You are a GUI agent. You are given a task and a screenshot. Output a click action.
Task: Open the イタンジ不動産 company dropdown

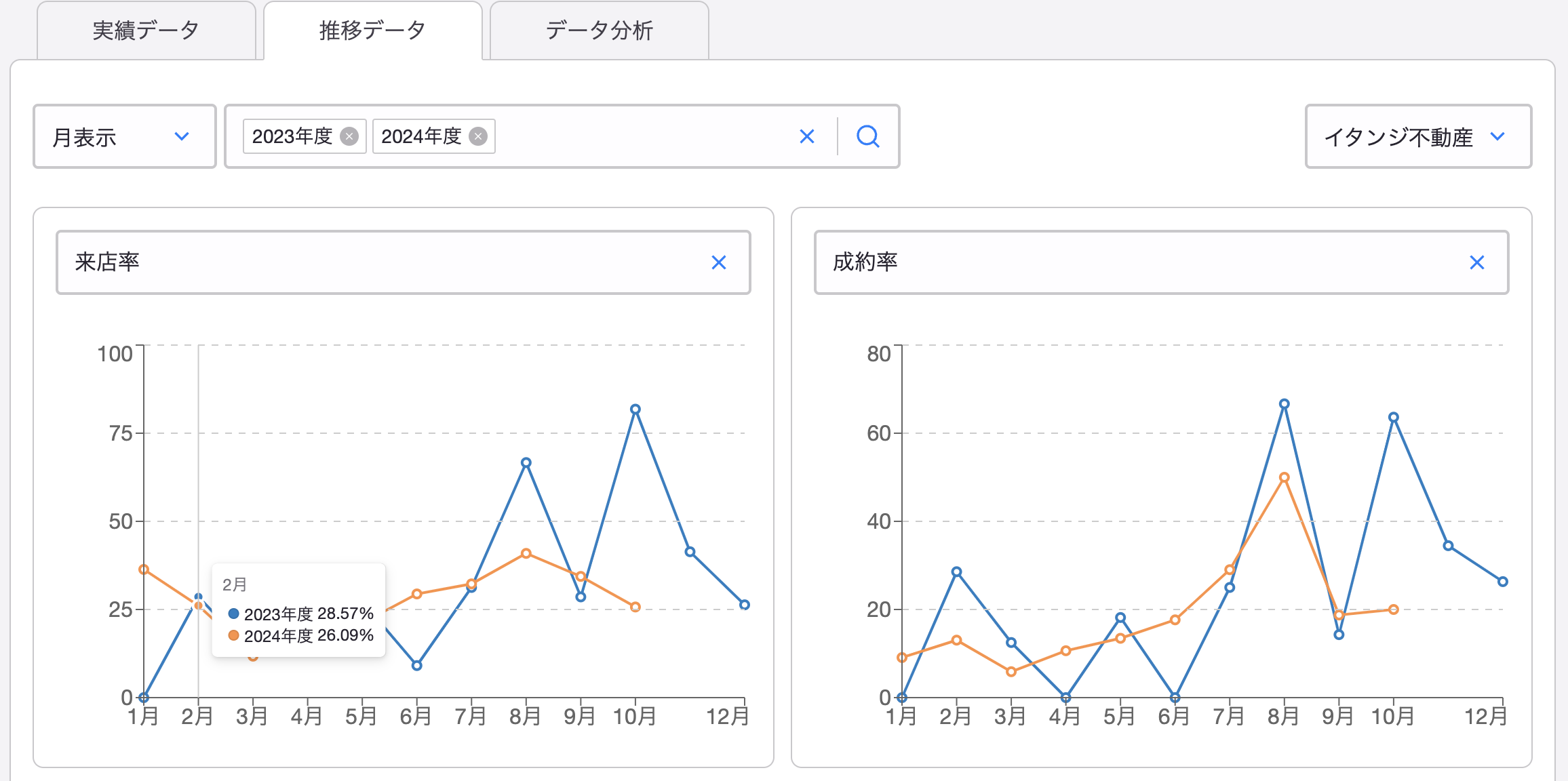pyautogui.click(x=1418, y=136)
